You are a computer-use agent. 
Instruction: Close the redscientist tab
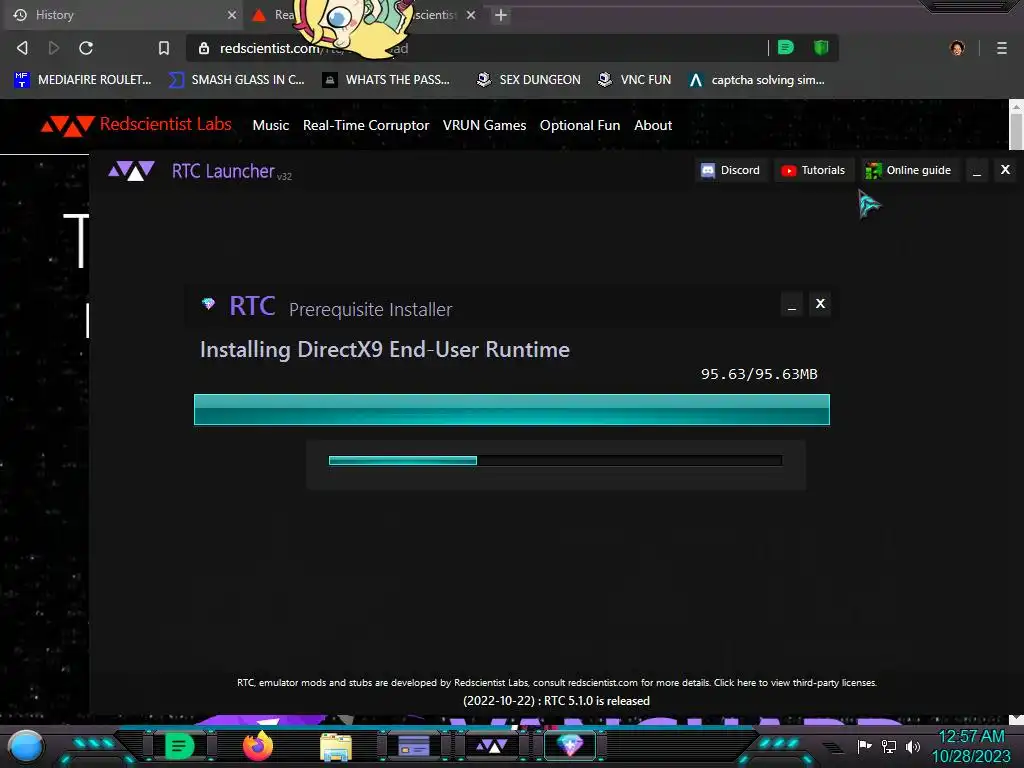click(x=471, y=15)
